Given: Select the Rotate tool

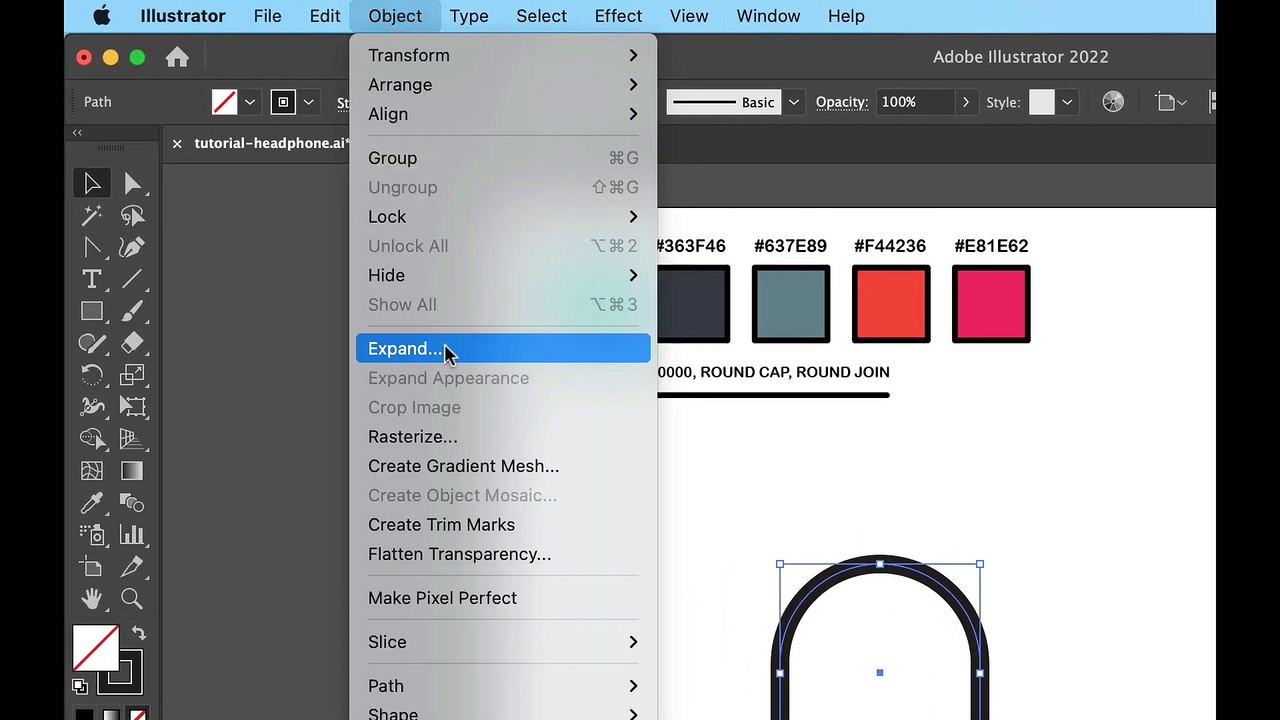Looking at the screenshot, I should coord(92,375).
